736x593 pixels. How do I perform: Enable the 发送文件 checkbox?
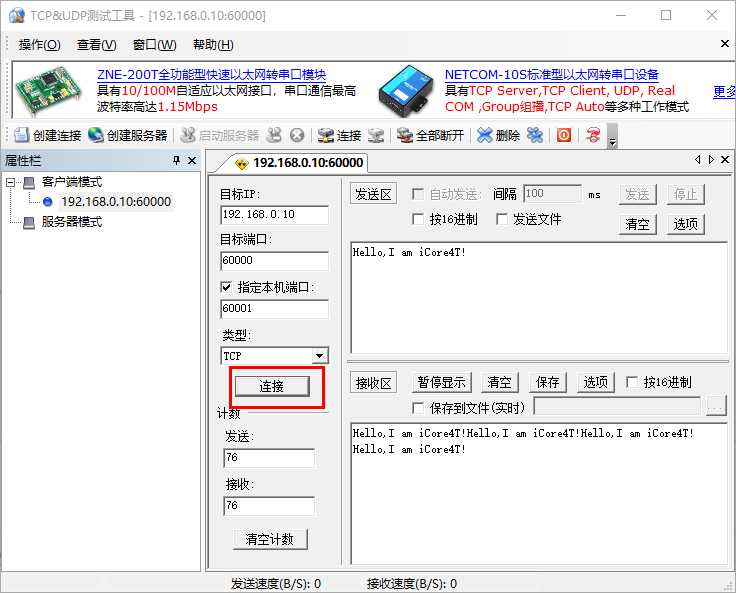coord(504,219)
